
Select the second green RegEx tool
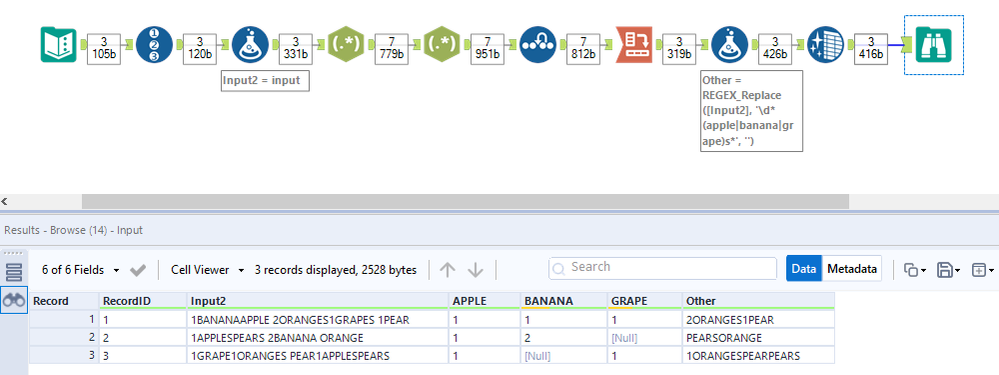(442, 45)
